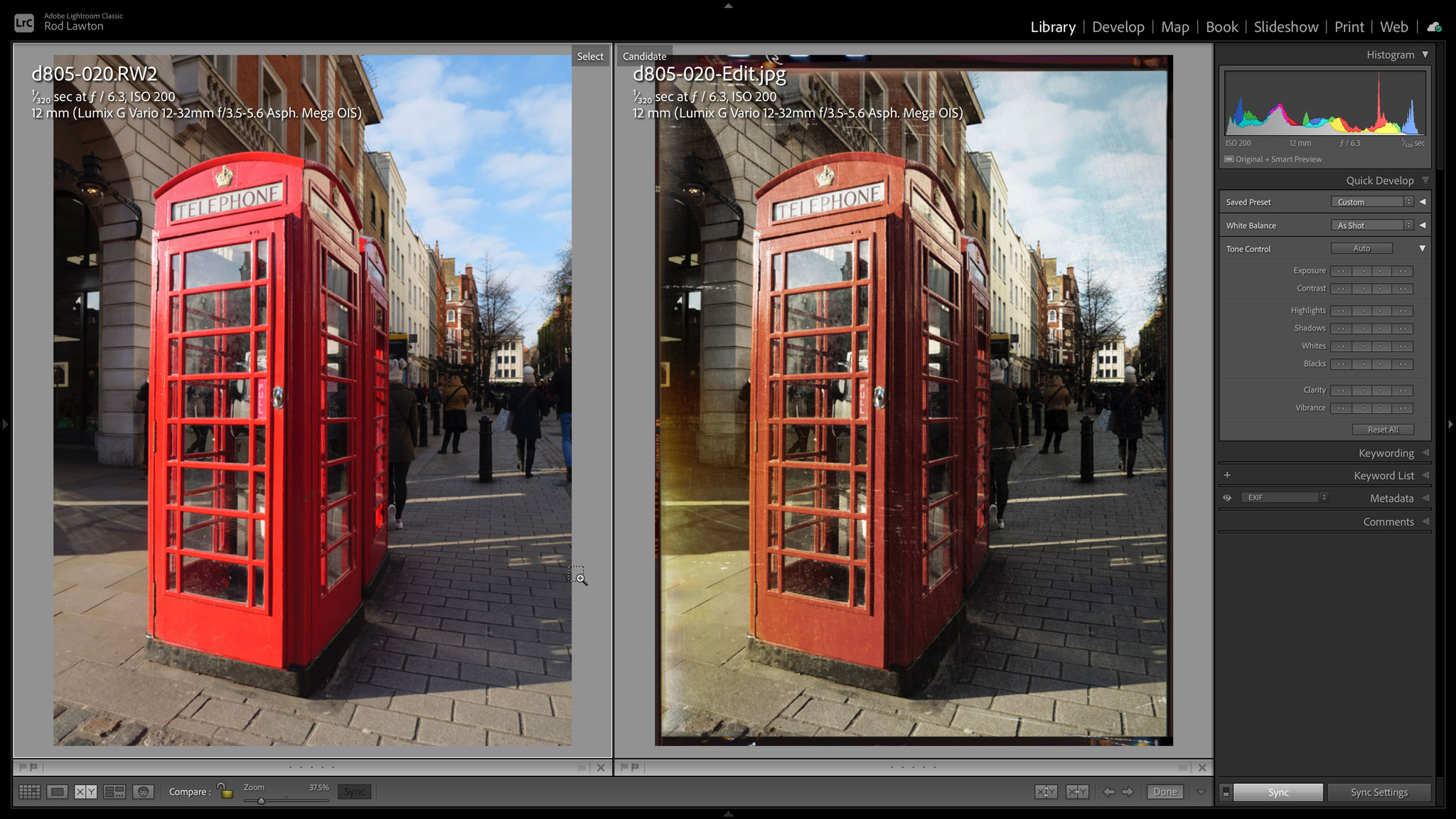Open People view
Image resolution: width=1456 pixels, height=819 pixels.
tap(142, 791)
